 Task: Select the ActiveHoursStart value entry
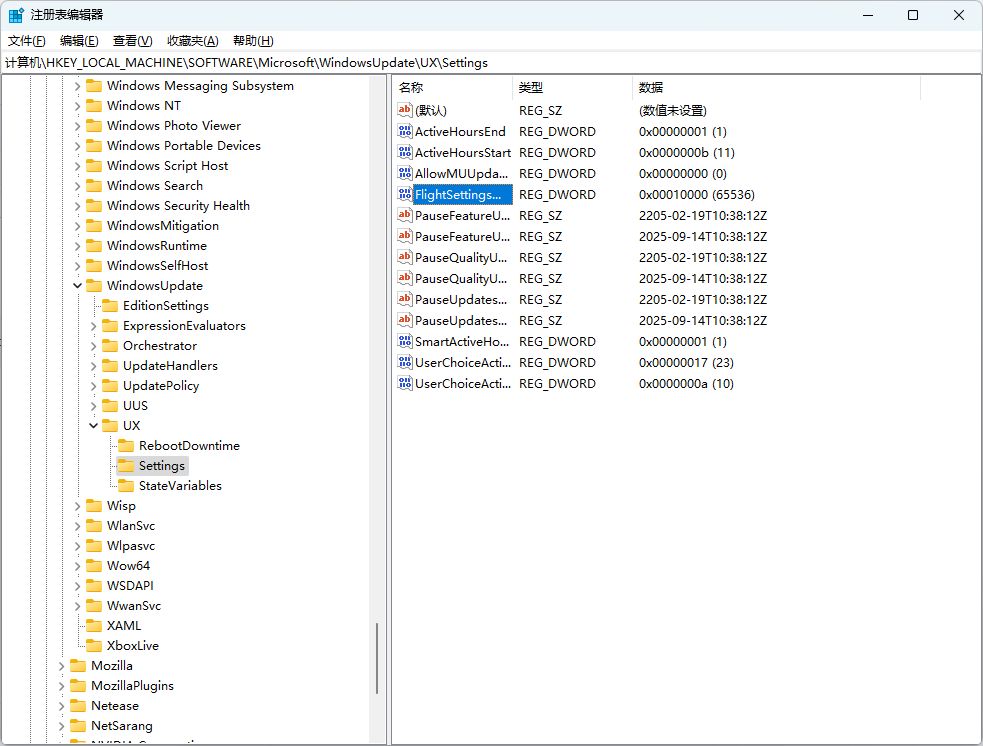point(462,153)
